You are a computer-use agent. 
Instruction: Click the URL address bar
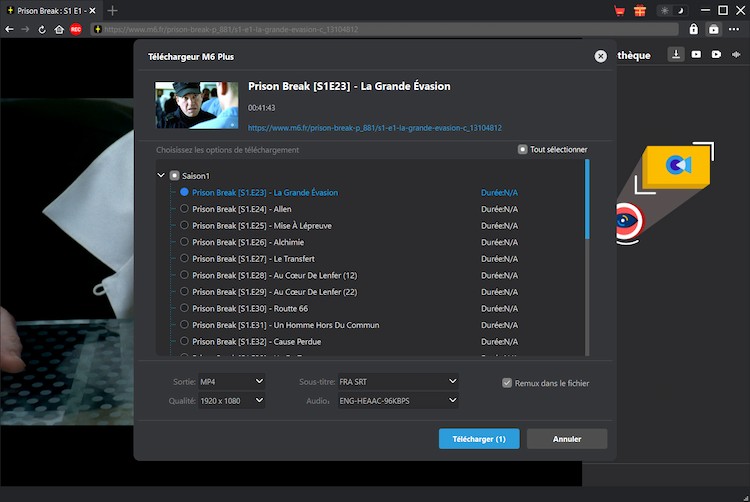tap(385, 30)
